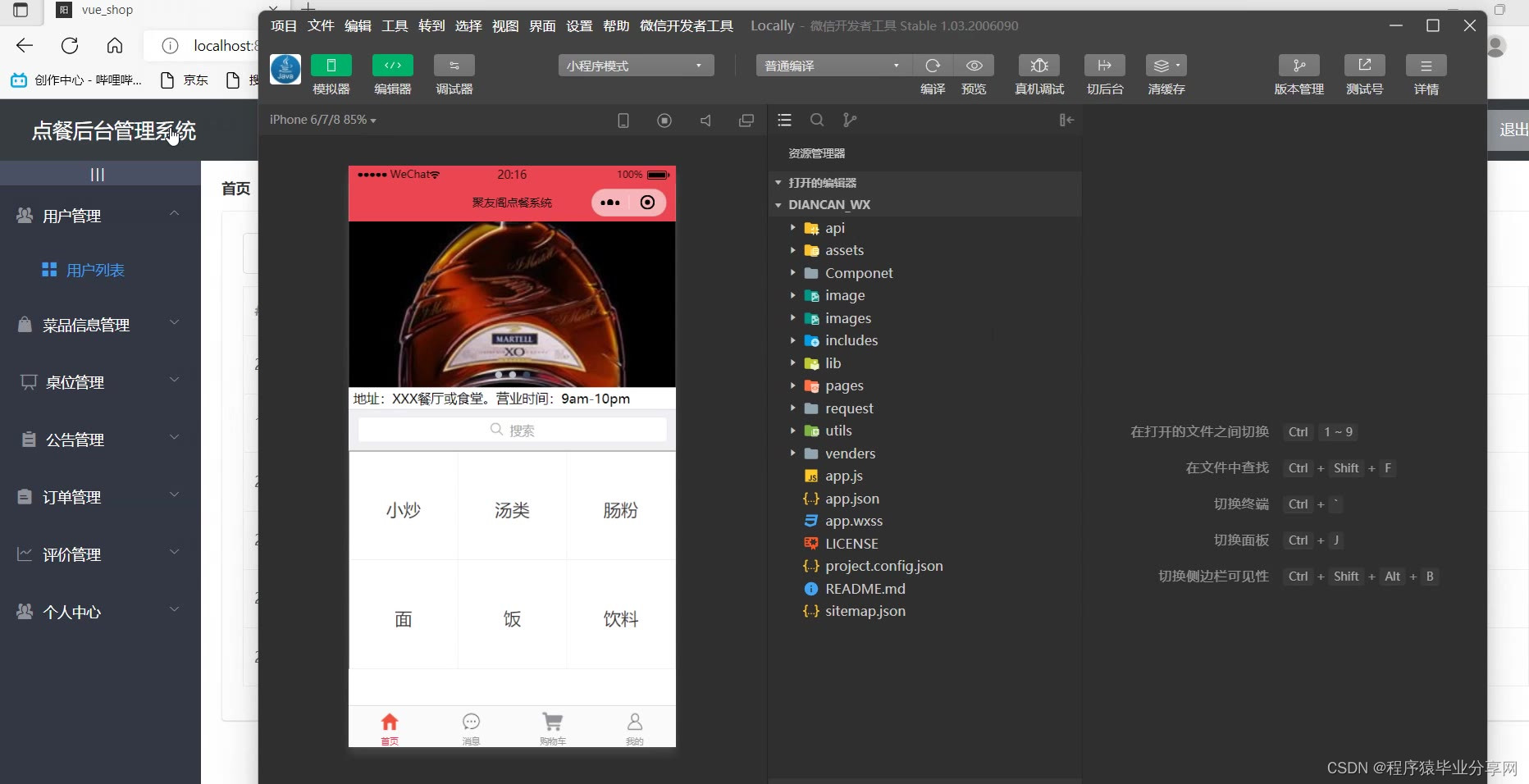
Task: Toggle the Debugger panel button
Action: 454,66
